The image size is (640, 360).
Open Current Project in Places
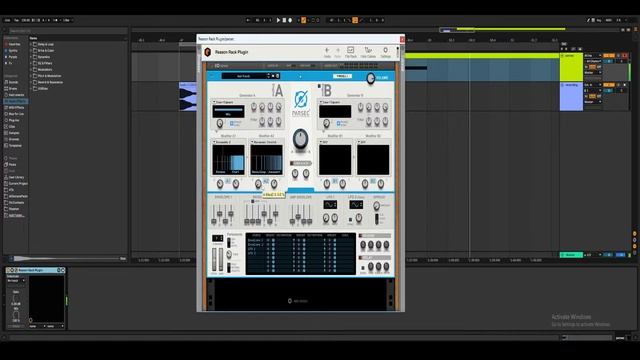pyautogui.click(x=16, y=184)
